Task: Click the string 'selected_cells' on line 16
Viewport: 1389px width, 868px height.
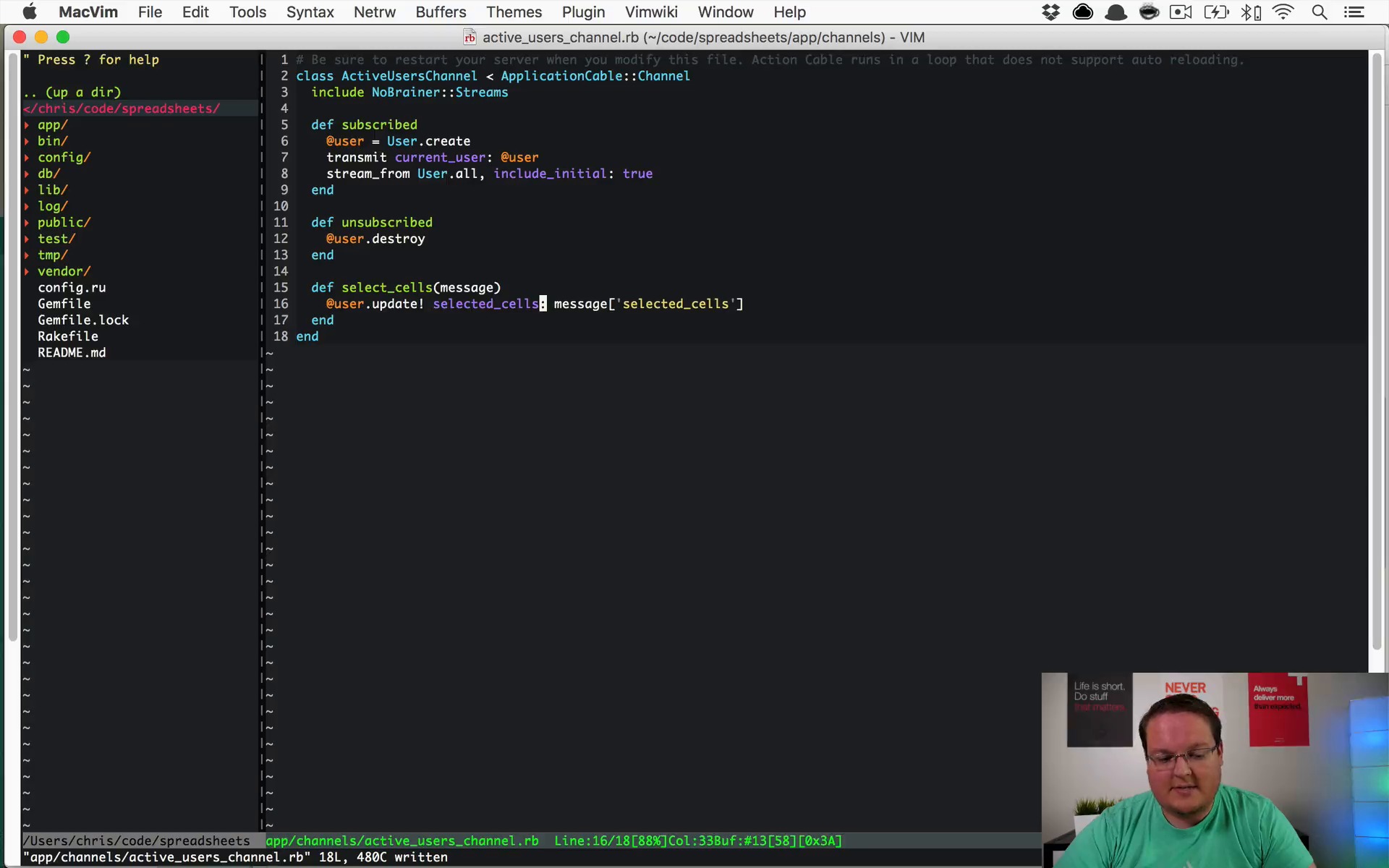Action: point(676,304)
